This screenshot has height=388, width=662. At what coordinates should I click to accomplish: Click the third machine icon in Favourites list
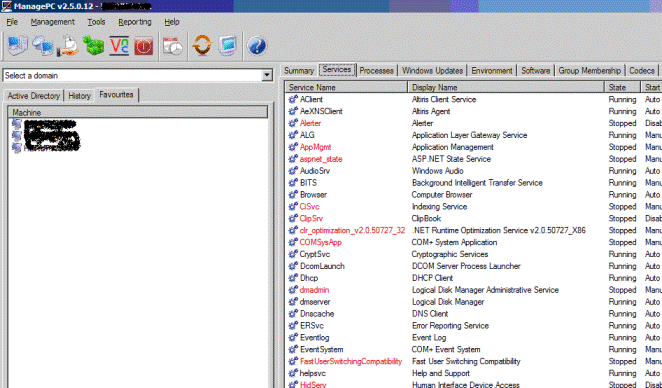(17, 147)
